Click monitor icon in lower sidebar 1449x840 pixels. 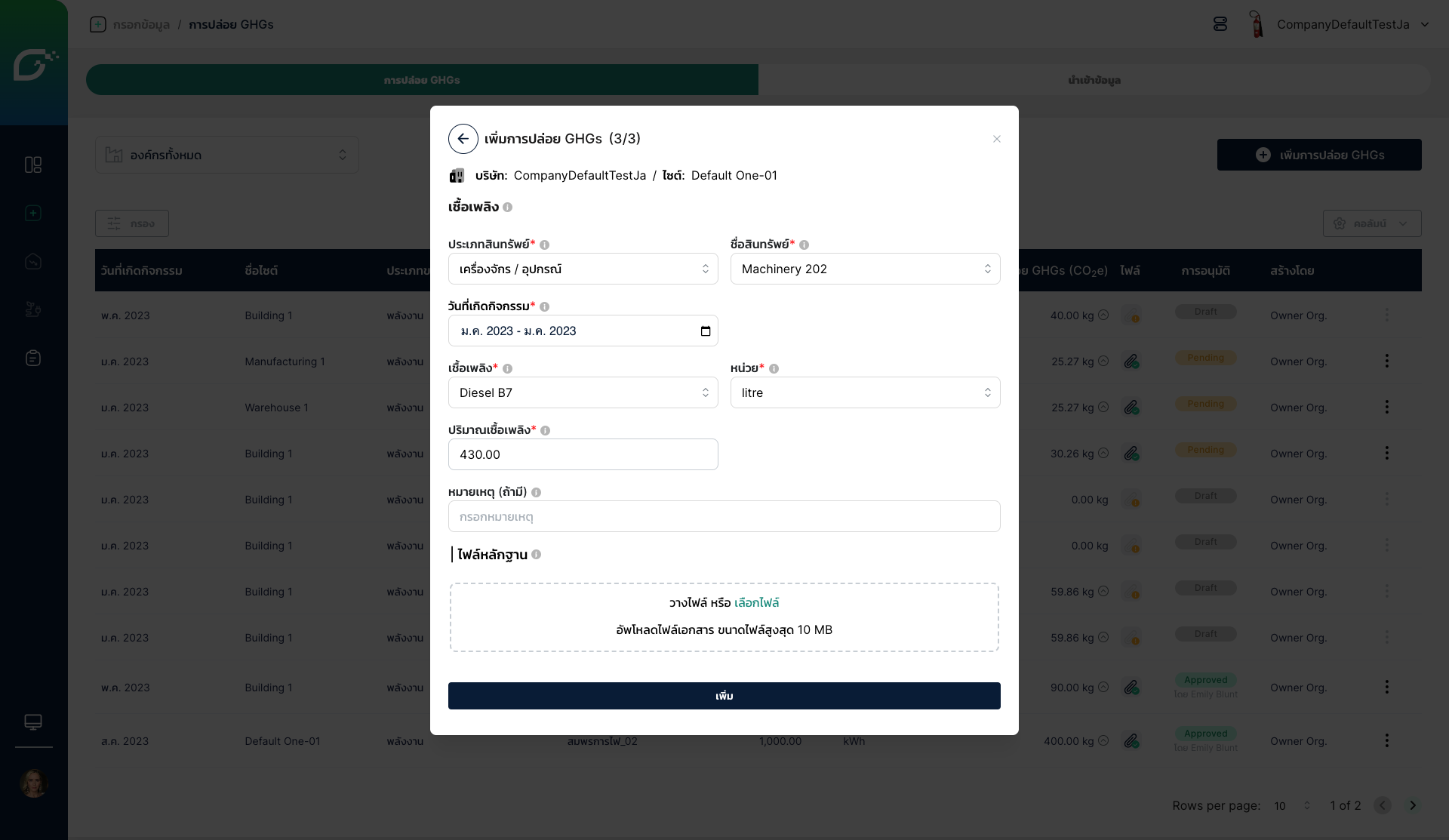[33, 722]
